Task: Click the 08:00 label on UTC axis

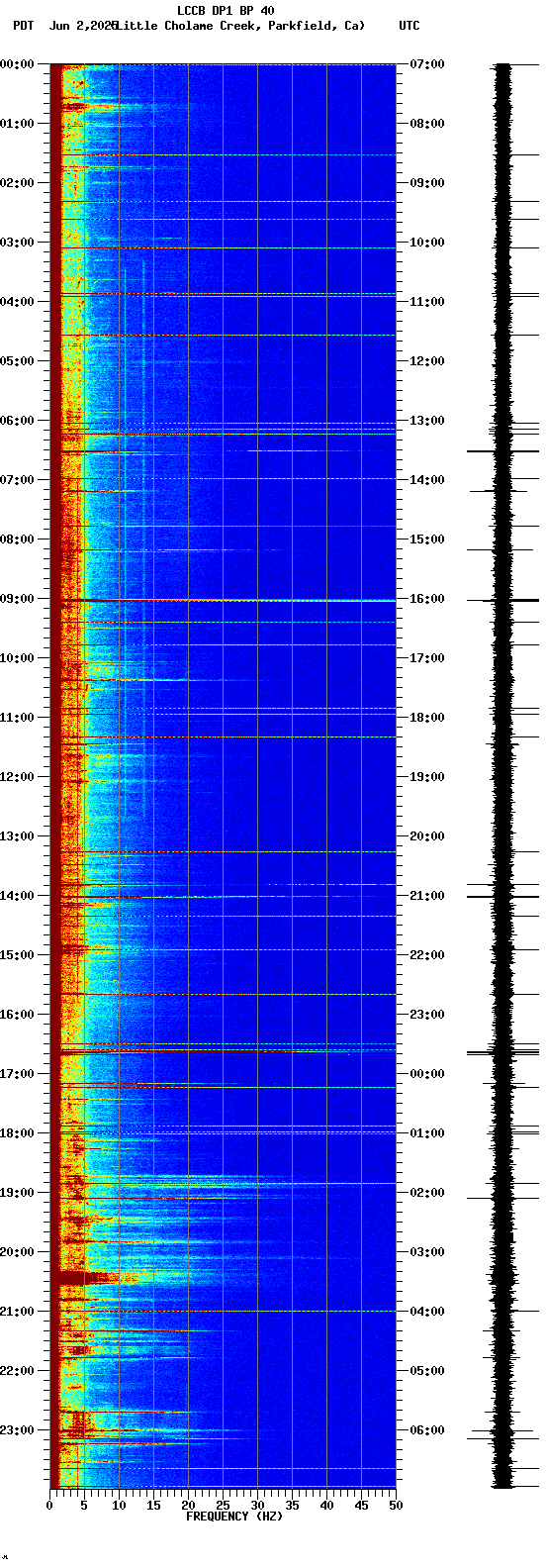Action: tap(427, 124)
